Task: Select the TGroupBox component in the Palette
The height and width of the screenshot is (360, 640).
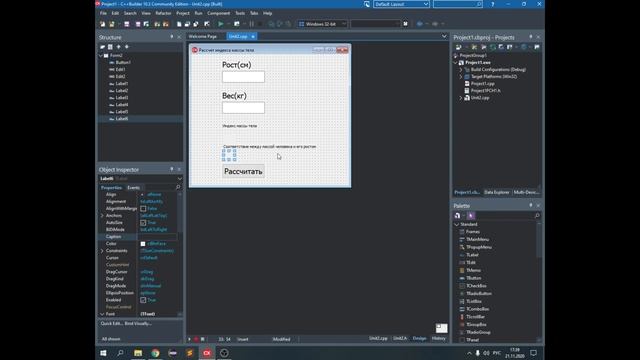Action: (x=476, y=324)
